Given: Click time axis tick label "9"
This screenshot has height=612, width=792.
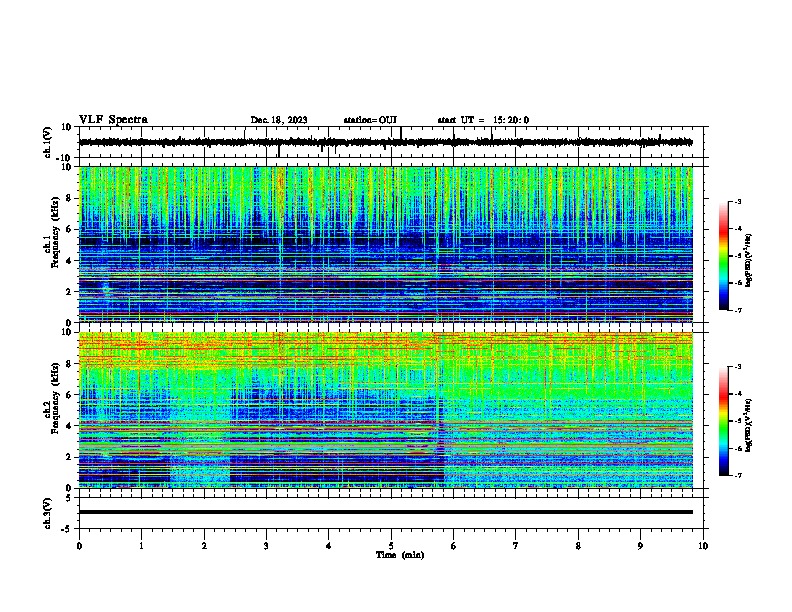Looking at the screenshot, I should point(640,546).
